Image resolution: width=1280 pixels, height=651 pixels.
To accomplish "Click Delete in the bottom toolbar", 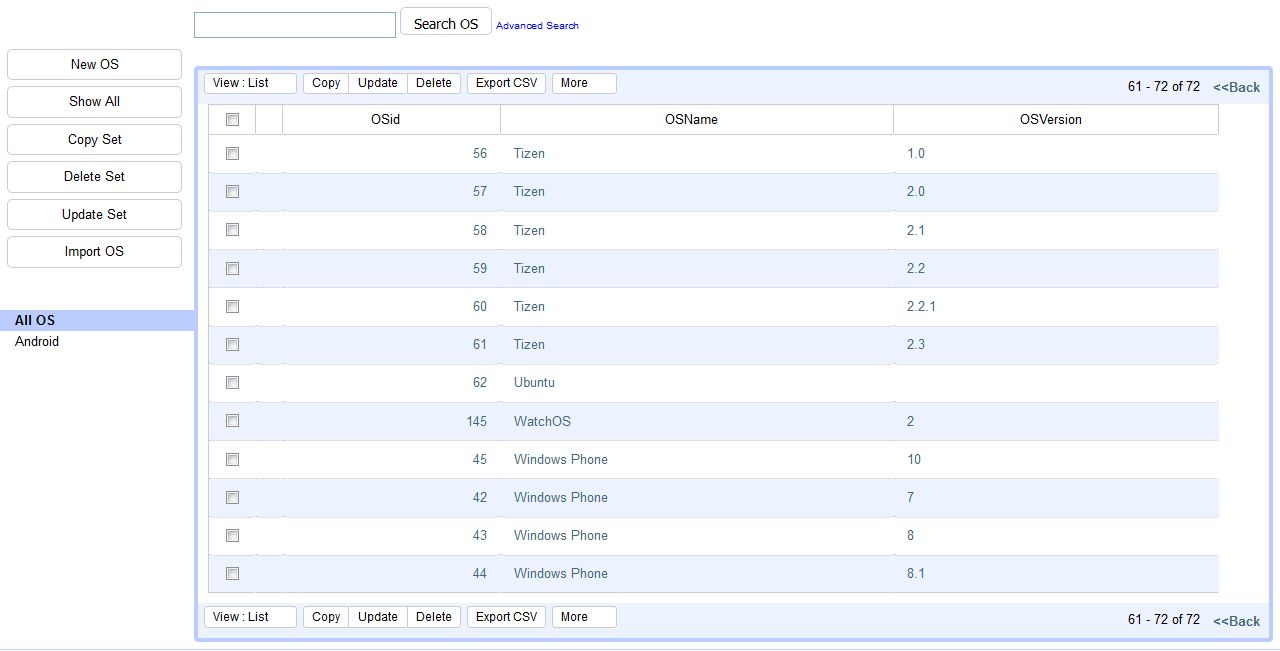I will 434,617.
